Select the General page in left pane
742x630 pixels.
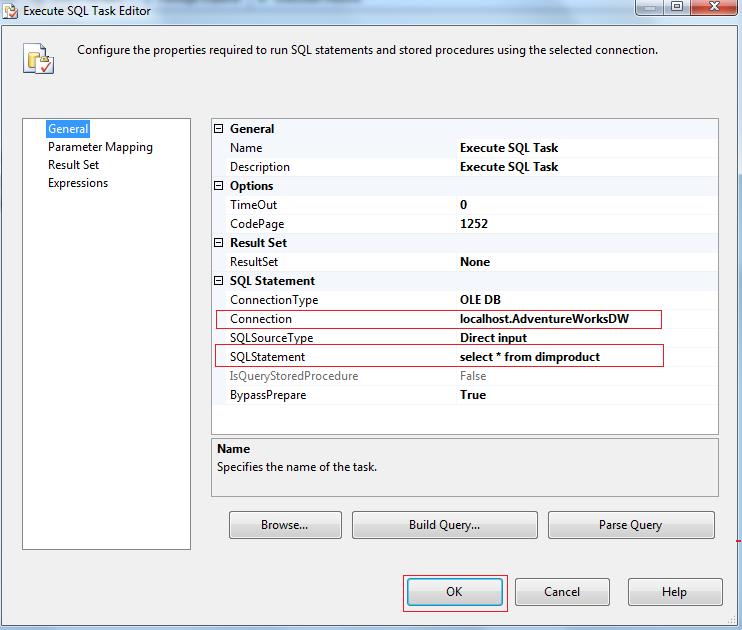point(68,129)
